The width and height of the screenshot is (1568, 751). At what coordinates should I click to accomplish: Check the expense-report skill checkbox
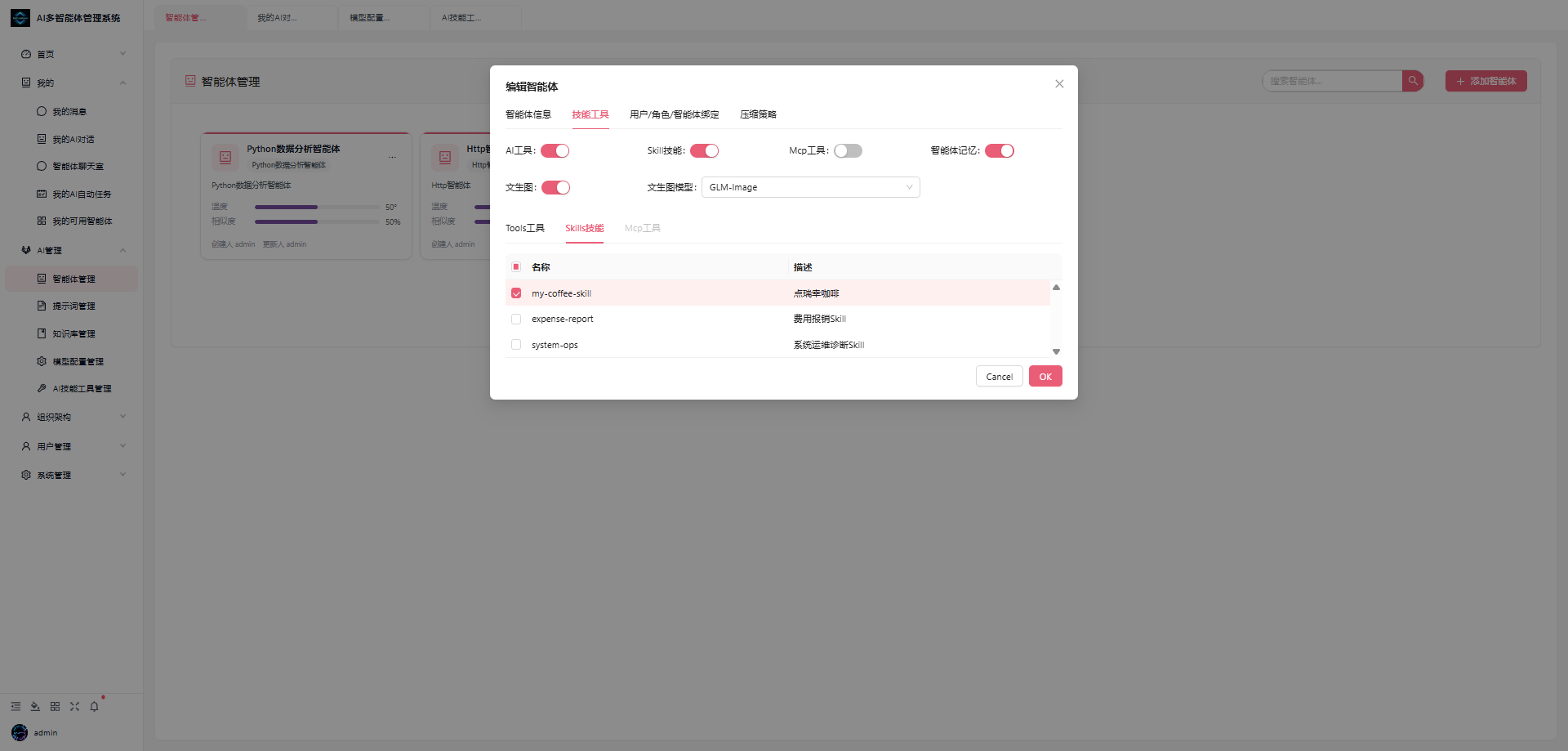[516, 319]
